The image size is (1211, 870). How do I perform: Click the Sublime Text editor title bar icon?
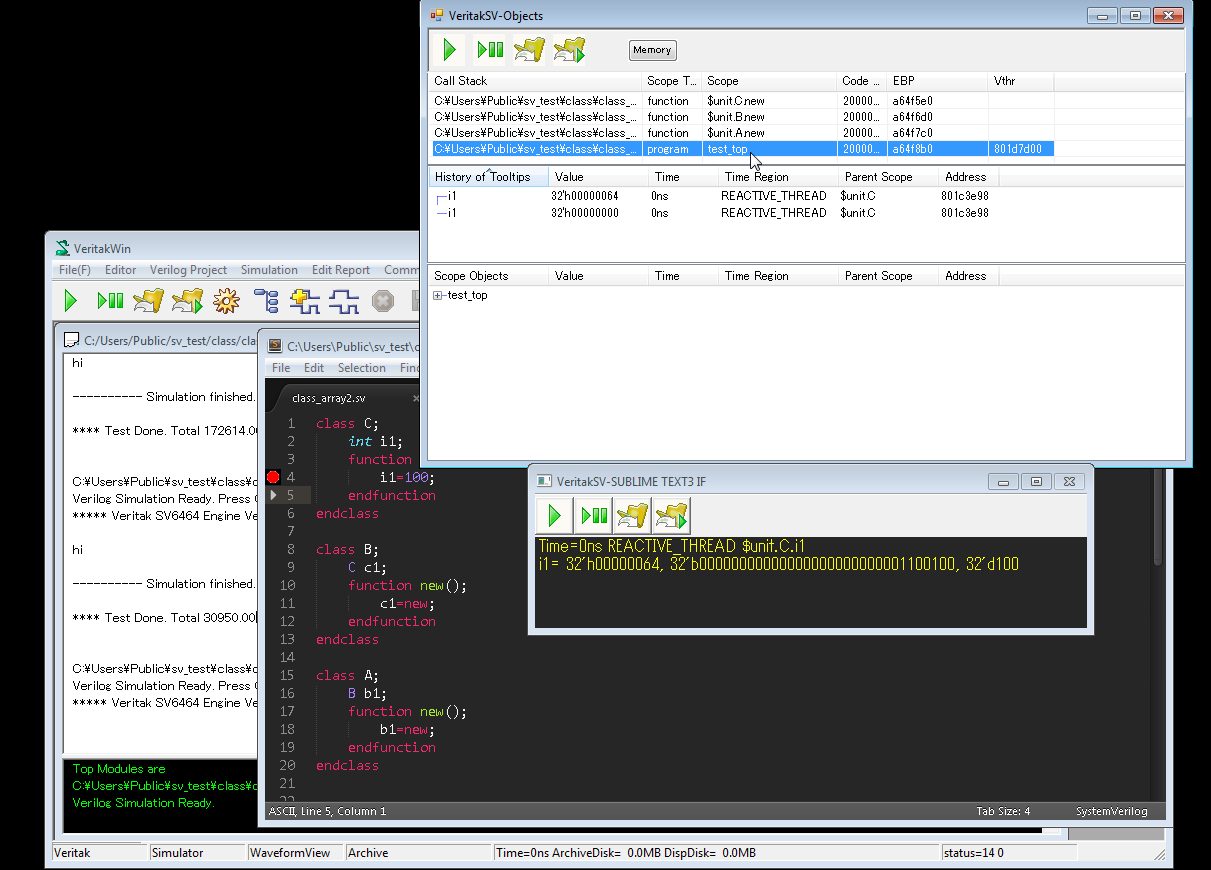click(x=275, y=346)
